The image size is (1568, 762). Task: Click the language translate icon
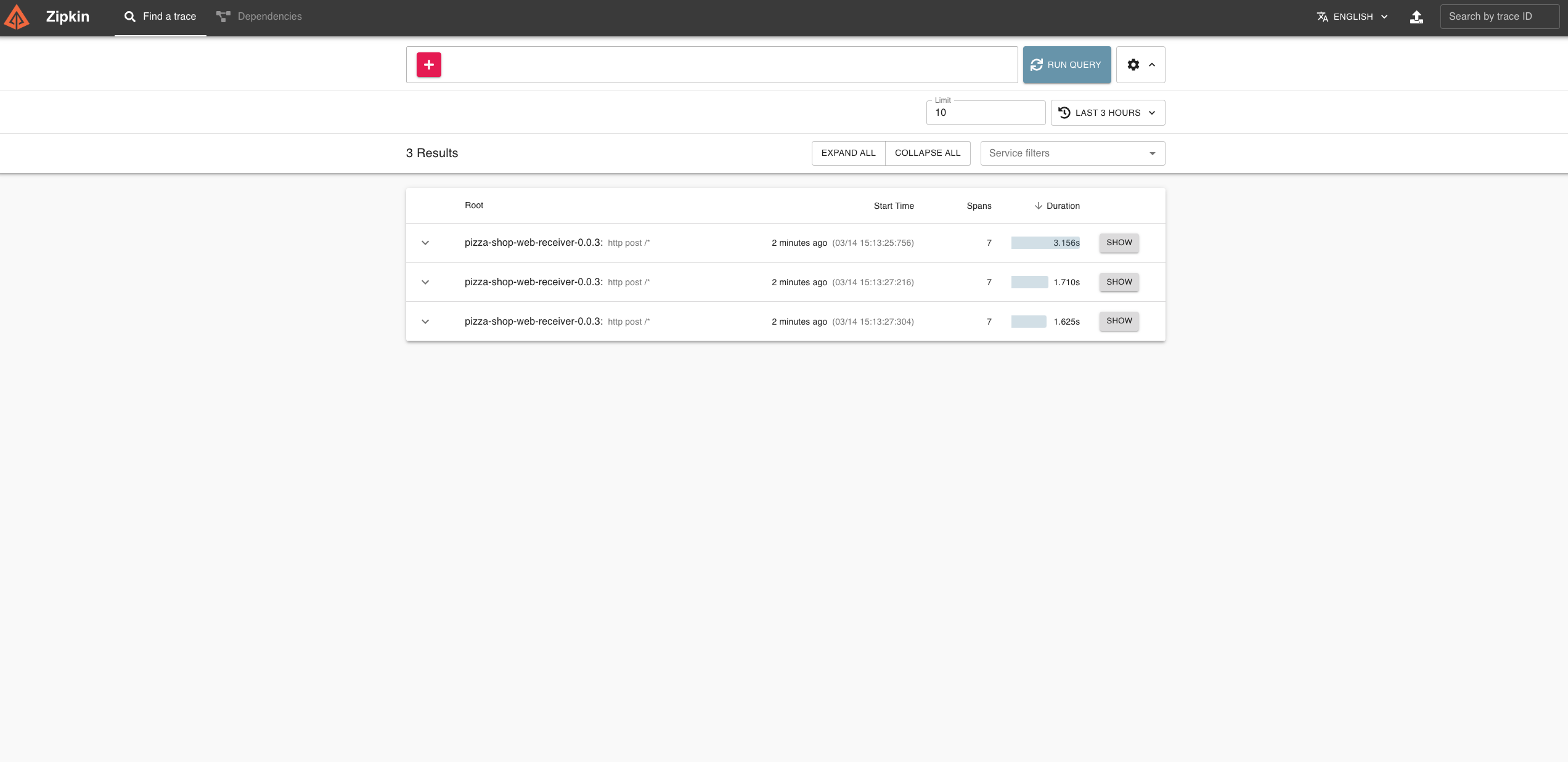pyautogui.click(x=1322, y=17)
